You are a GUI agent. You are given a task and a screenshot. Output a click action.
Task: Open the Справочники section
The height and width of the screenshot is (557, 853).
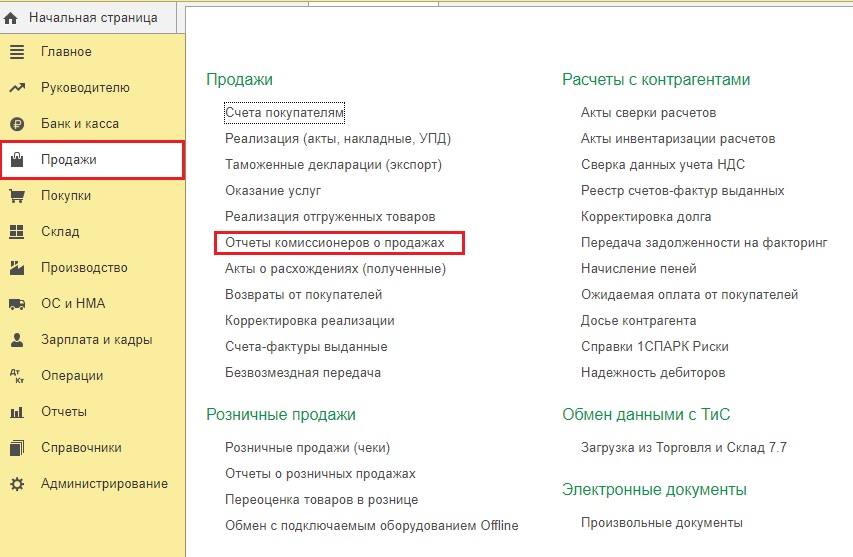tap(92, 448)
